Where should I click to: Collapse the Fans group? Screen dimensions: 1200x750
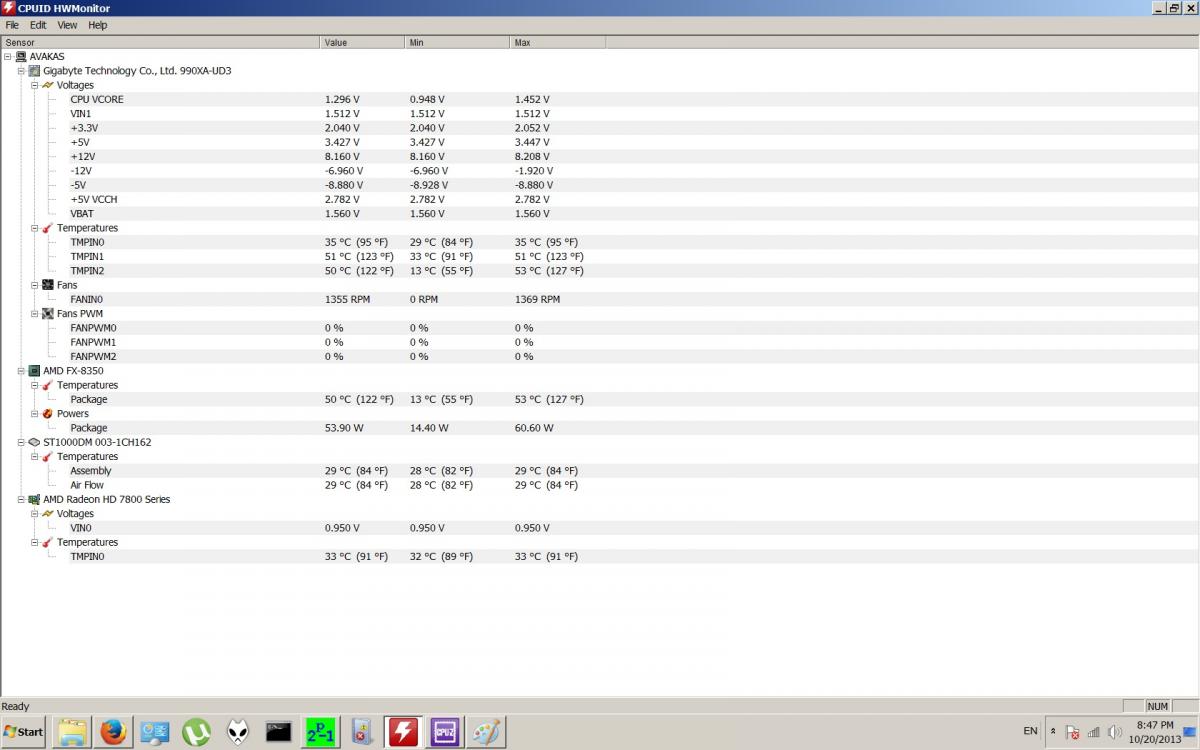coord(34,285)
